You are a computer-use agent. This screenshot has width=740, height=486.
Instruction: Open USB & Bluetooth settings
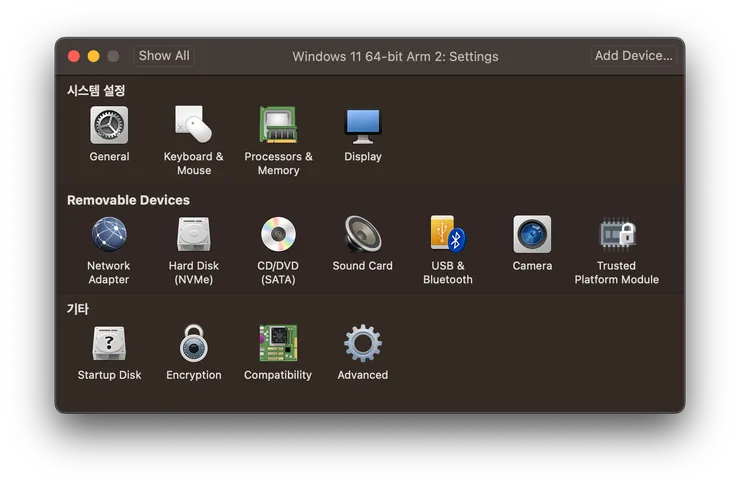point(447,234)
